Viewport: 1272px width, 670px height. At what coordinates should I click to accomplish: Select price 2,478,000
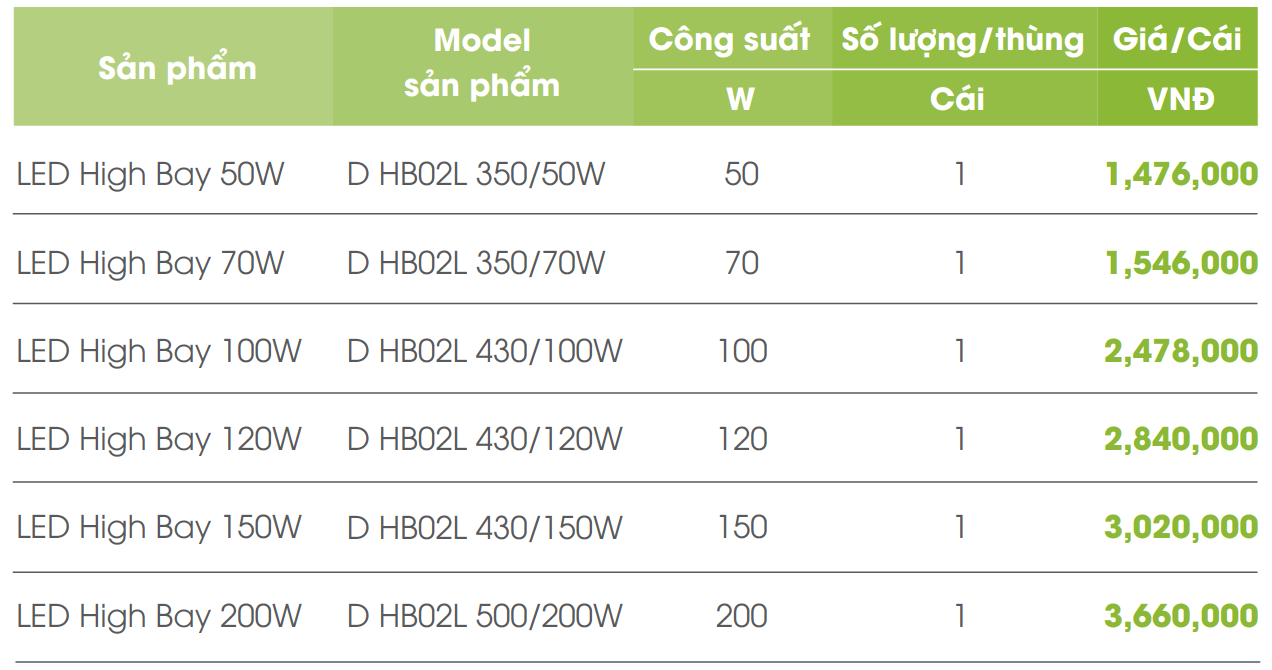pyautogui.click(x=1181, y=351)
